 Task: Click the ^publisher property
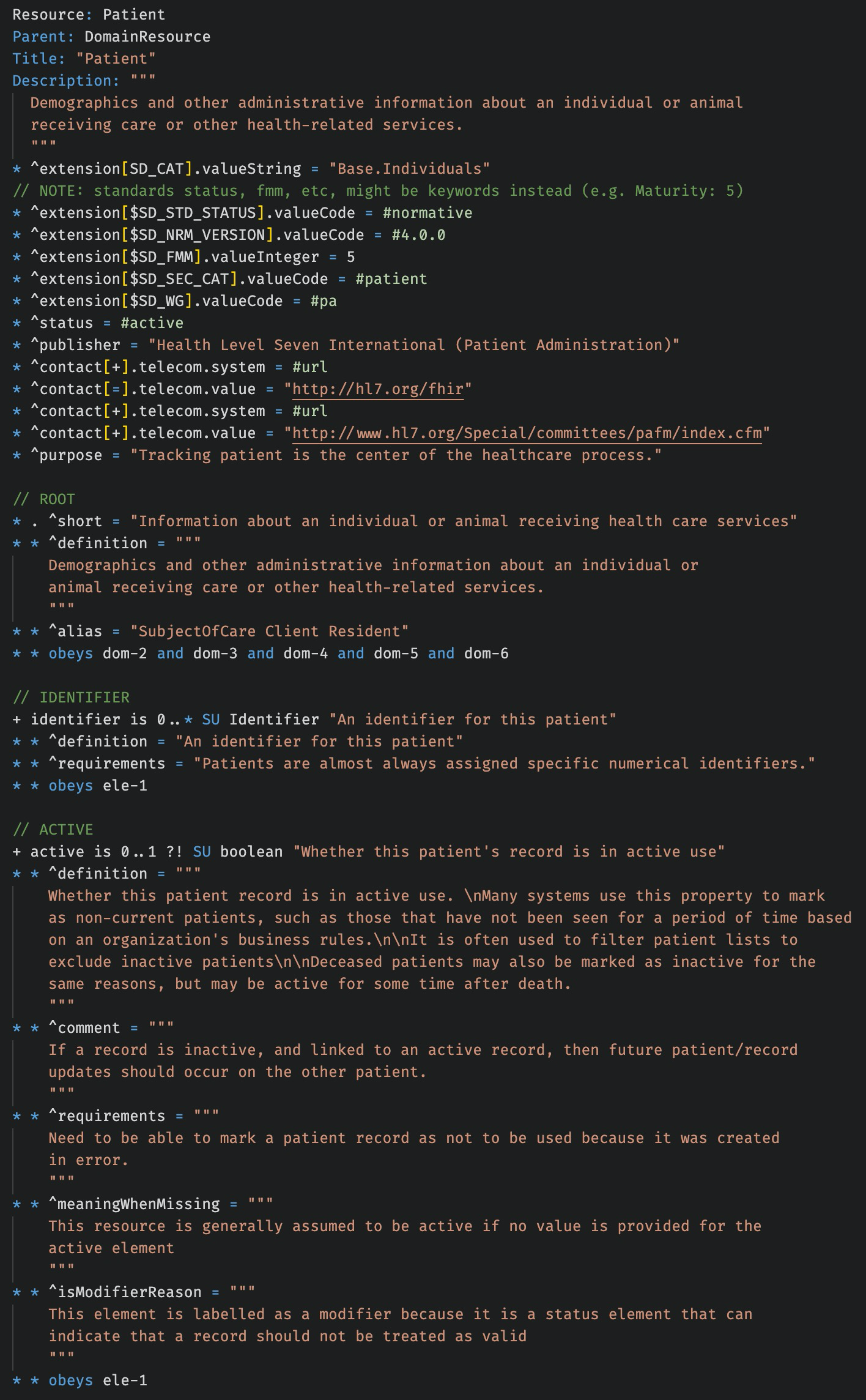(75, 345)
